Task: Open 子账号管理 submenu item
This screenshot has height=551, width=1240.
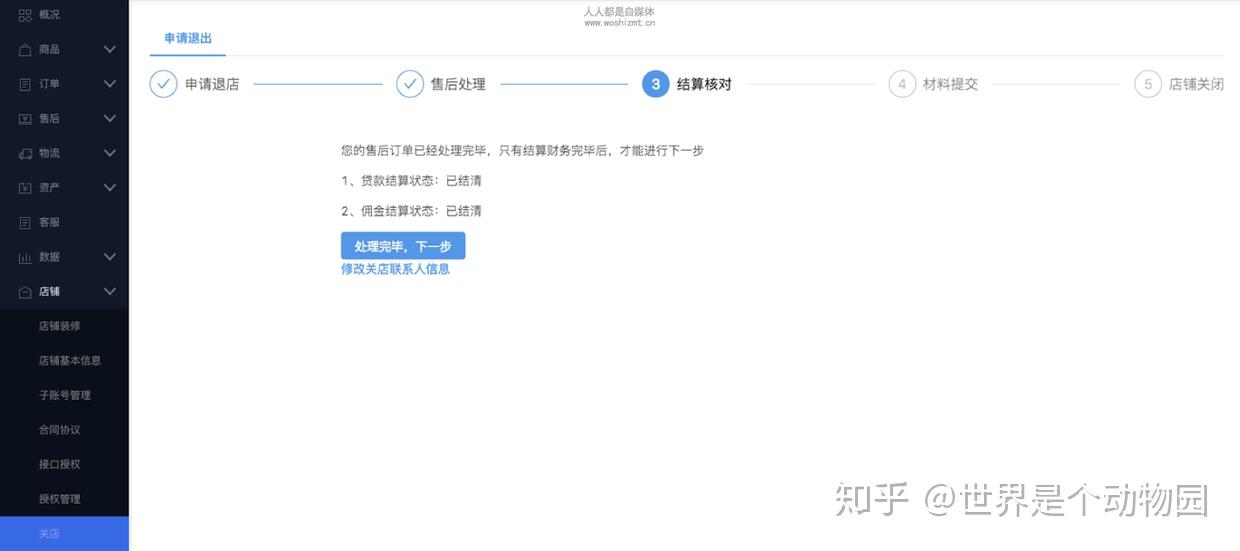Action: click(x=64, y=395)
